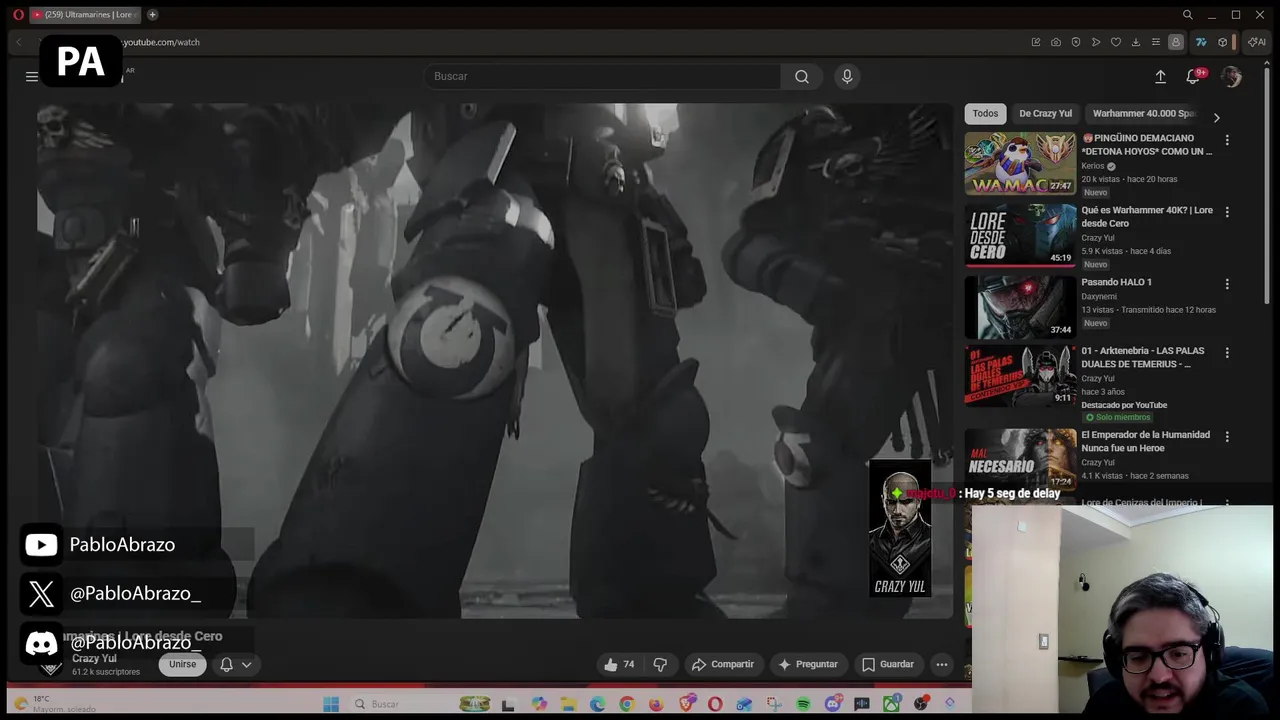Click the Unirse join button
The width and height of the screenshot is (1280, 720).
pos(182,664)
